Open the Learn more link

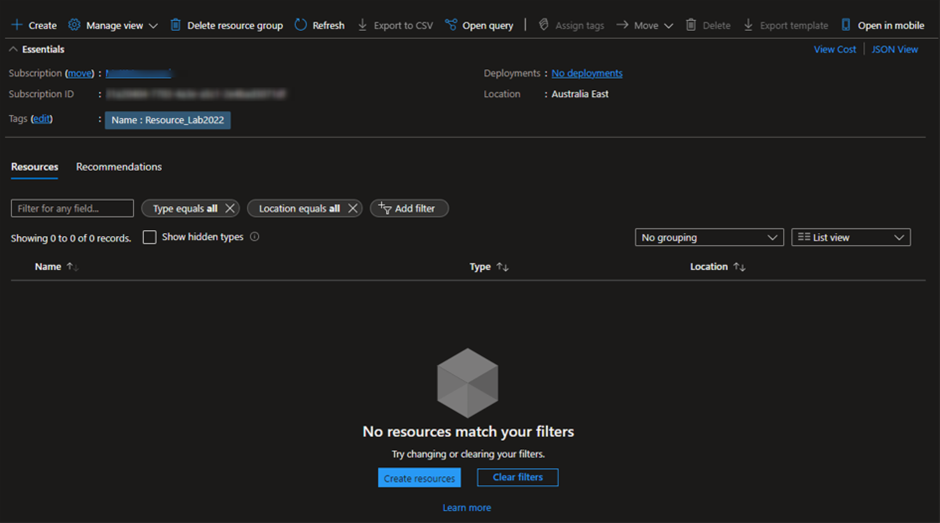point(466,507)
